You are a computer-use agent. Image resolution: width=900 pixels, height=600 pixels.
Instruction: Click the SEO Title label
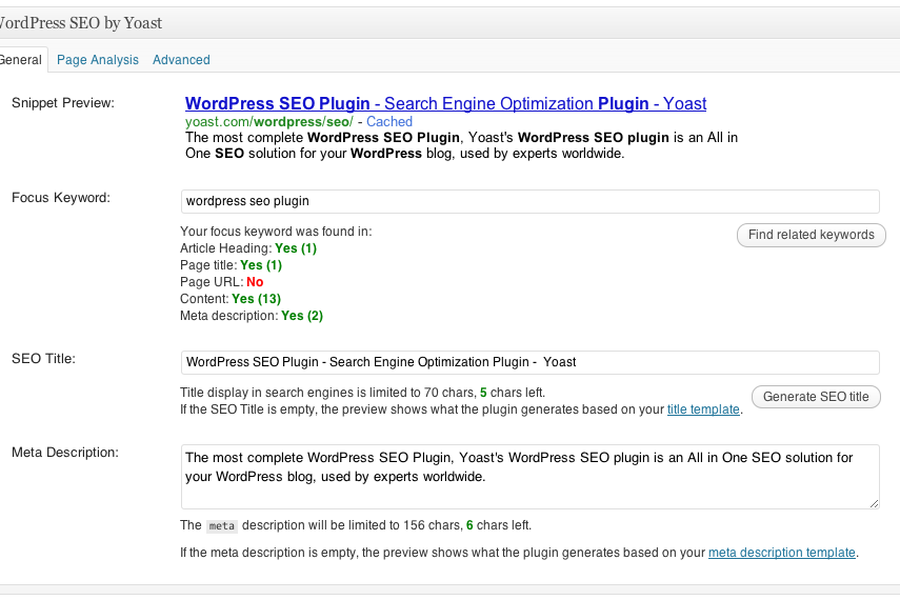click(43, 359)
